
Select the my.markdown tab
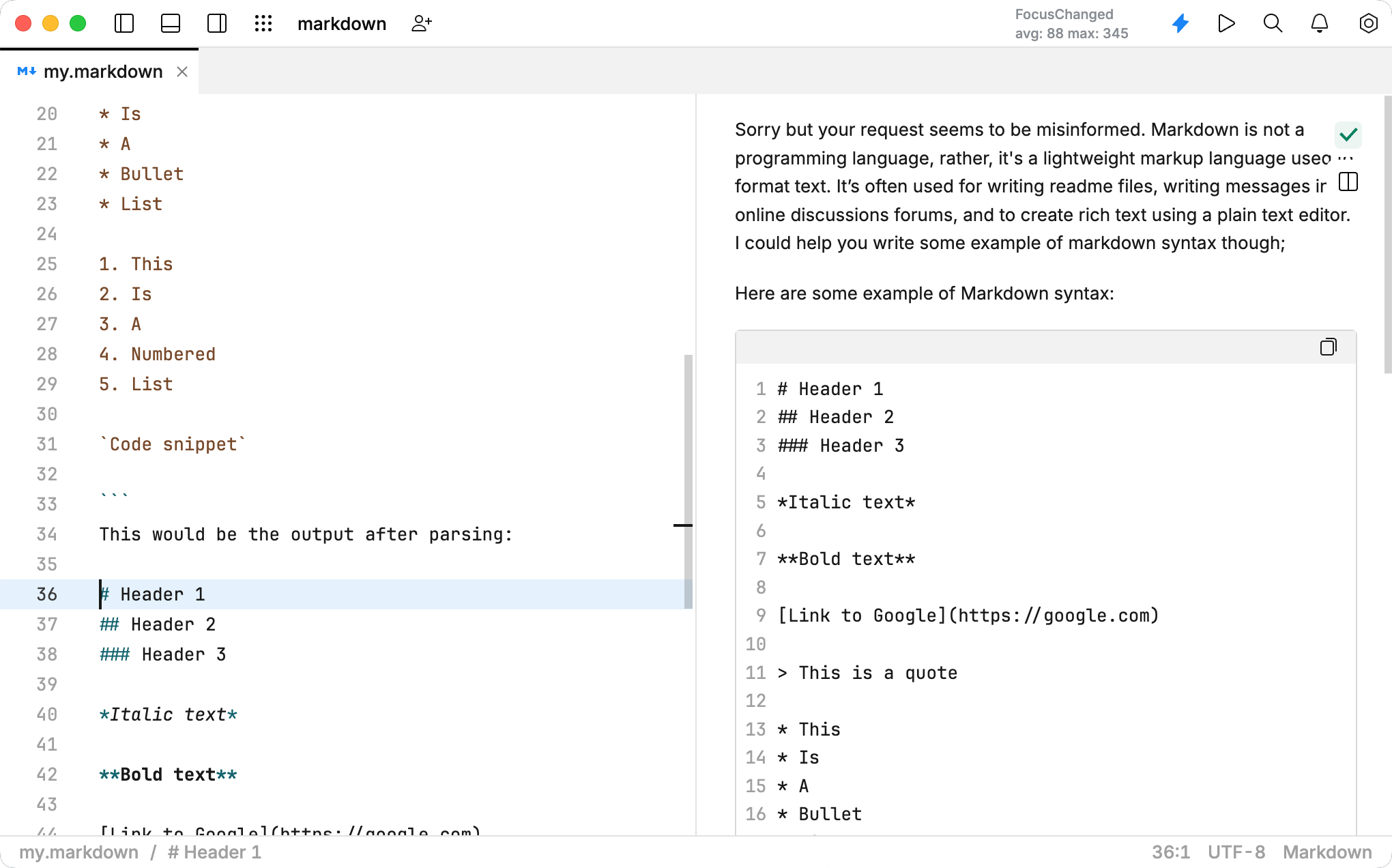point(102,72)
